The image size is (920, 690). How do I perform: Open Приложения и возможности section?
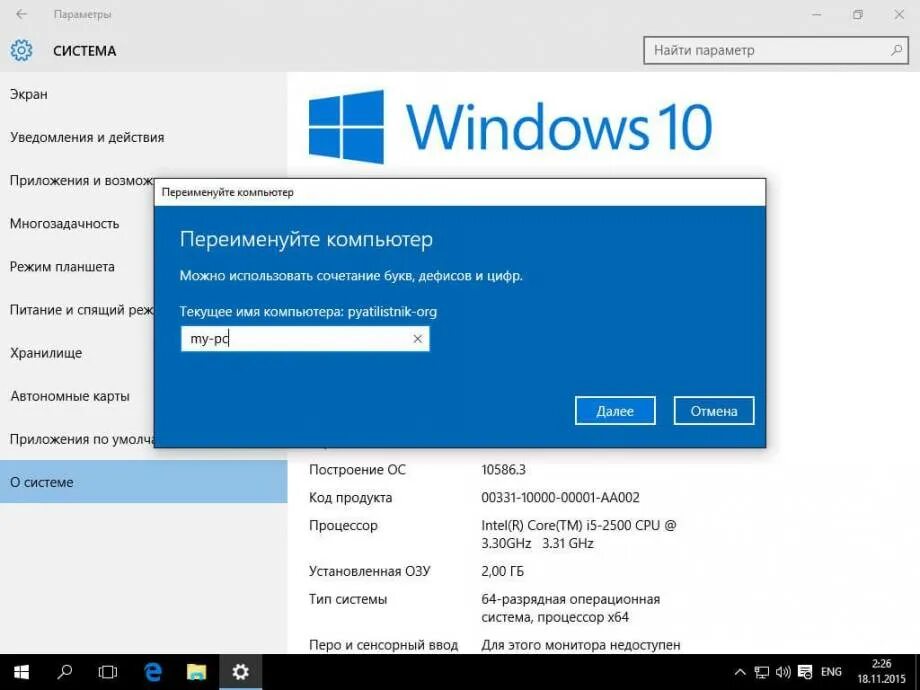pyautogui.click(x=77, y=180)
